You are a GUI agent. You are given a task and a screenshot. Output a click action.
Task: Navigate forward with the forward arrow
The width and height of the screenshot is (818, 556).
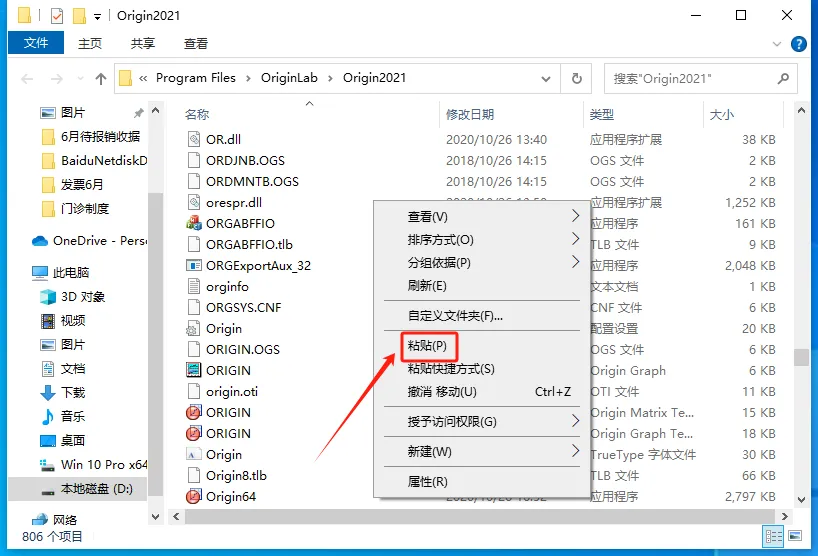pos(56,79)
